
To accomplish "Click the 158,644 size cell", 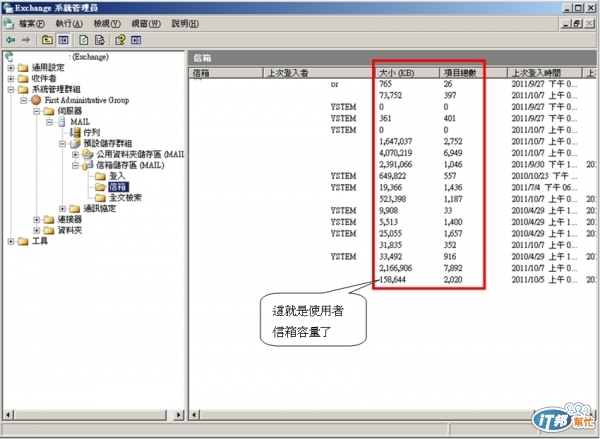I will tap(392, 280).
